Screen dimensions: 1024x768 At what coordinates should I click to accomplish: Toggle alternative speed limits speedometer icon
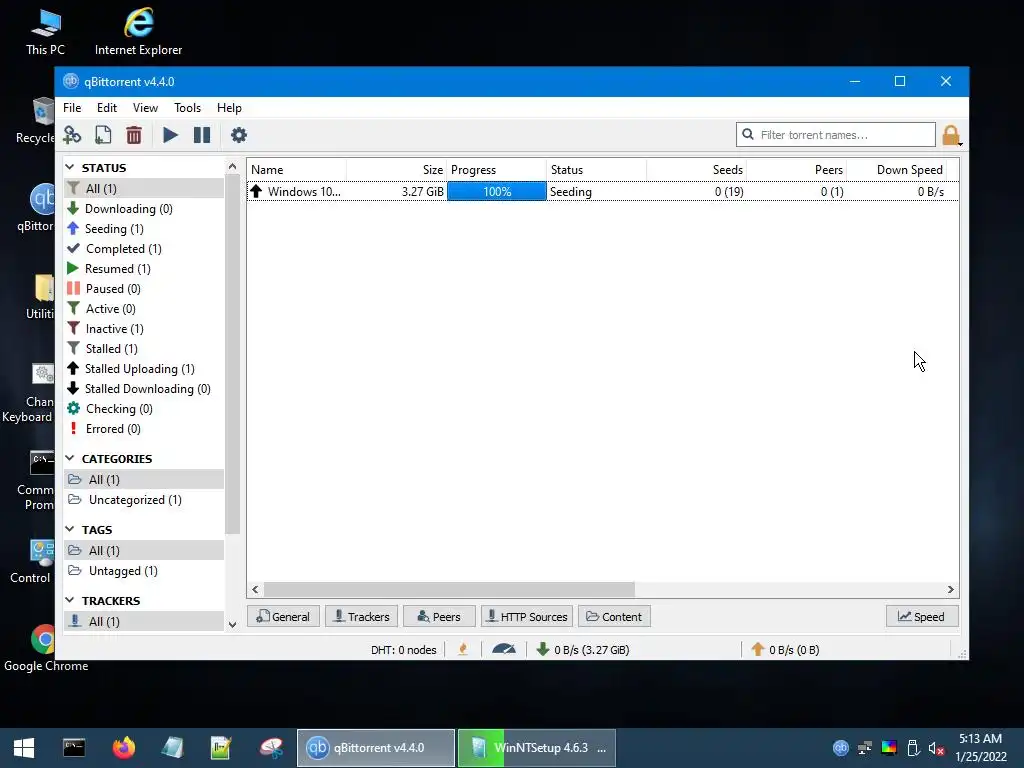(x=504, y=650)
